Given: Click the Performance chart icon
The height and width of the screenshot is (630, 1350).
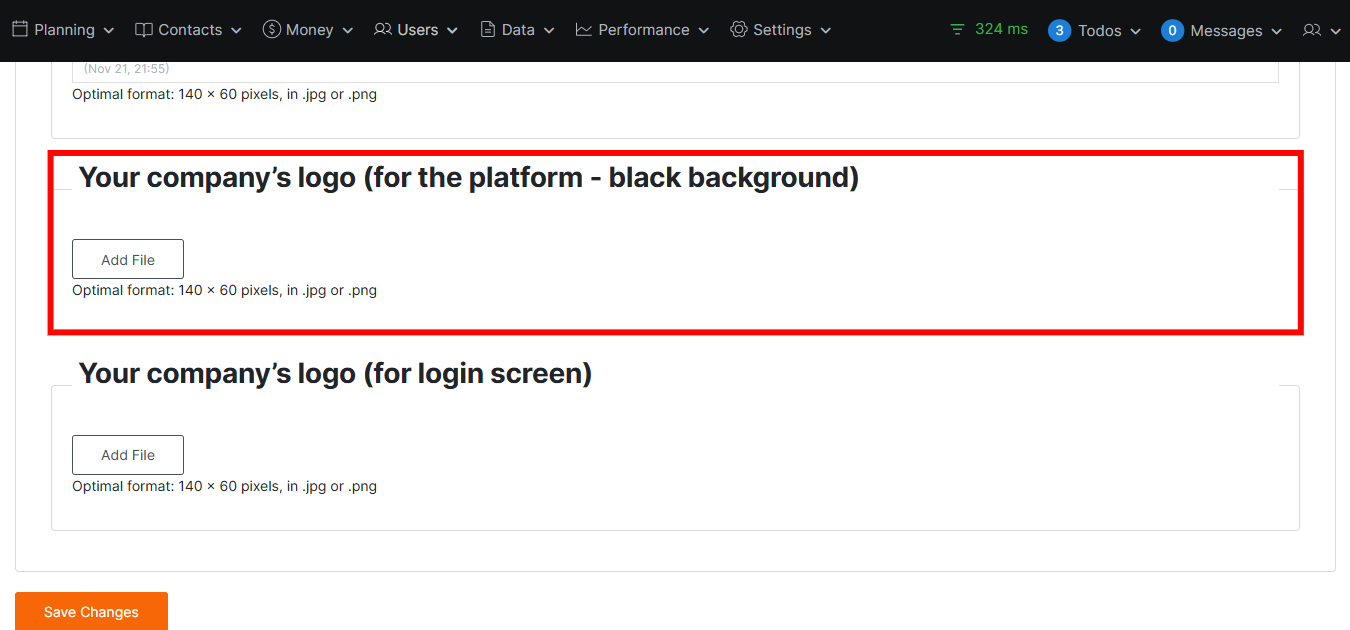Looking at the screenshot, I should 584,30.
